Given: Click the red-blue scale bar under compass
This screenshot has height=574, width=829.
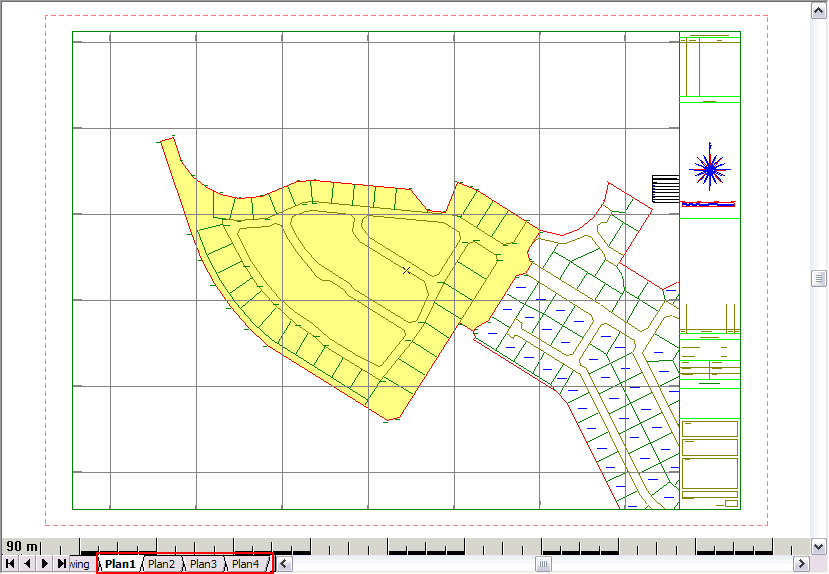Looking at the screenshot, I should 708,204.
